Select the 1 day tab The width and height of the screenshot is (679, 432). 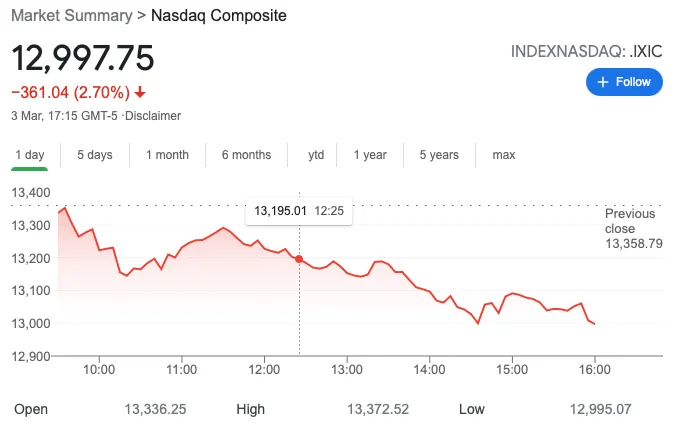[x=29, y=155]
